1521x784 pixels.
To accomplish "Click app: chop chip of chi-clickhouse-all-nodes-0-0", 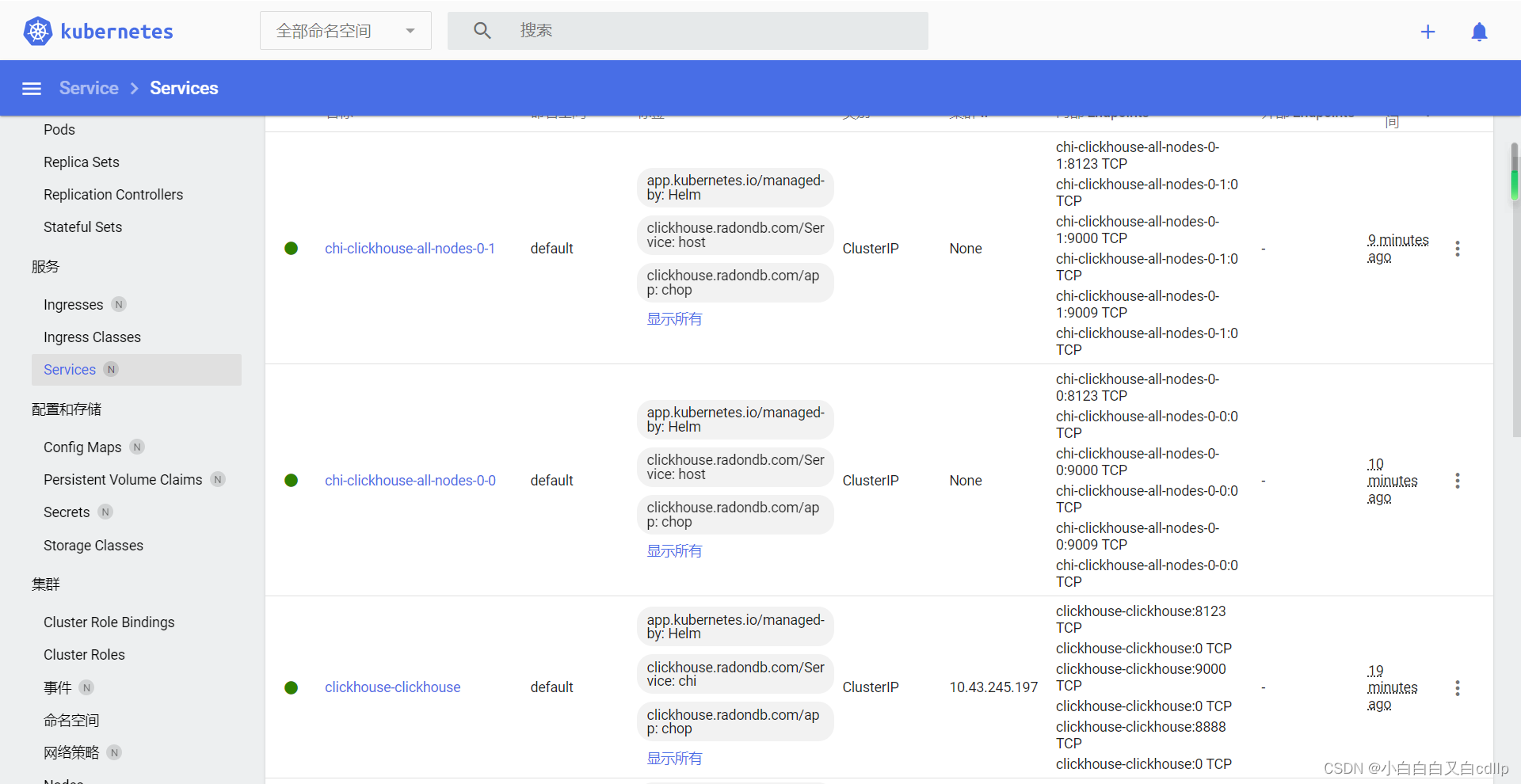I will [735, 515].
